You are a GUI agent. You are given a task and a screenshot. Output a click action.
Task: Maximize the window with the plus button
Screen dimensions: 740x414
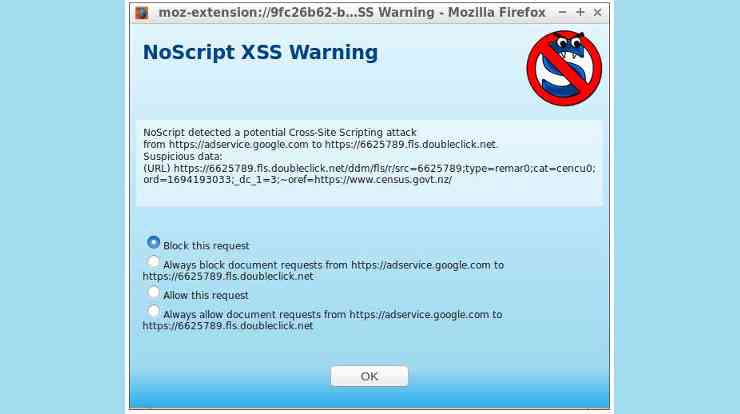[x=580, y=12]
